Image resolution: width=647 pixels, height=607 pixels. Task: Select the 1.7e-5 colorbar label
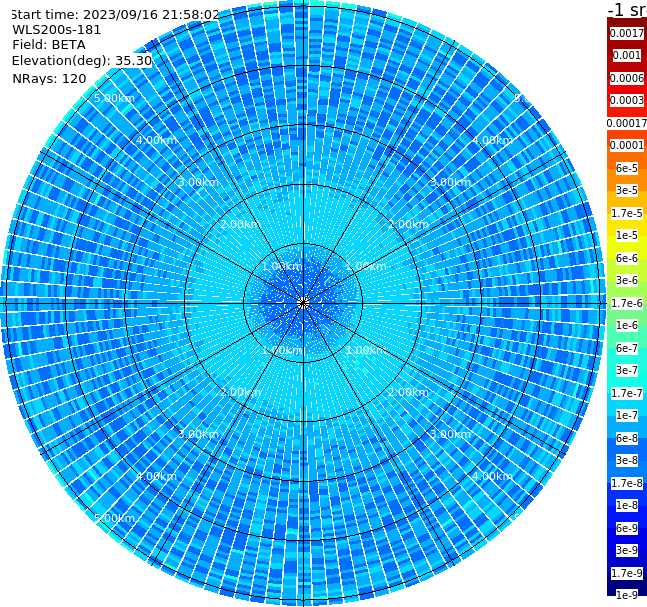[x=627, y=213]
